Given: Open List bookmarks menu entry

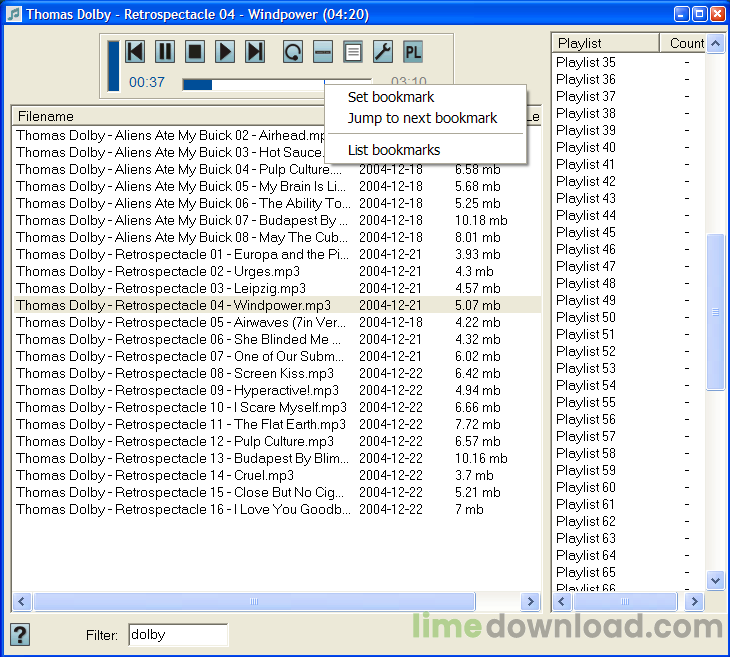Looking at the screenshot, I should click(394, 150).
